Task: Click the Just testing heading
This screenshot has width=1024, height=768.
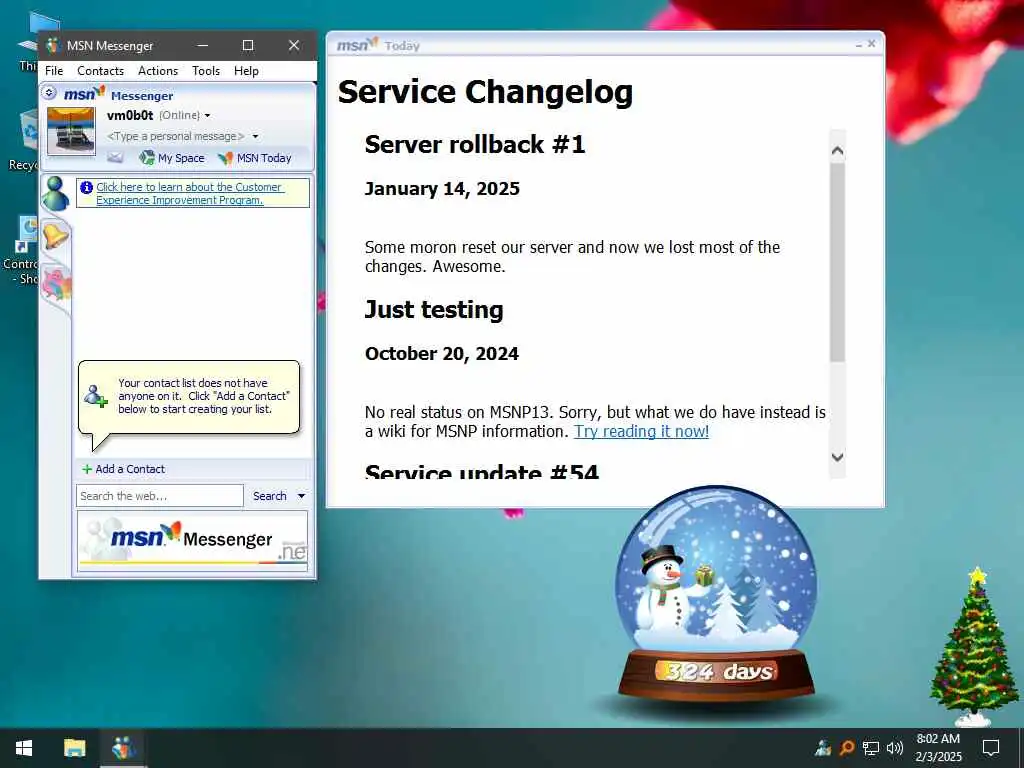Action: (x=434, y=310)
